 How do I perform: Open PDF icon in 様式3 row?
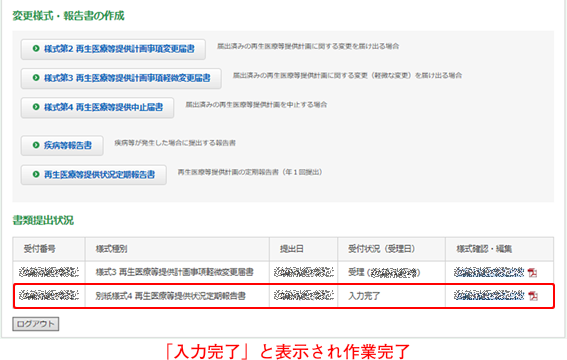click(x=532, y=273)
